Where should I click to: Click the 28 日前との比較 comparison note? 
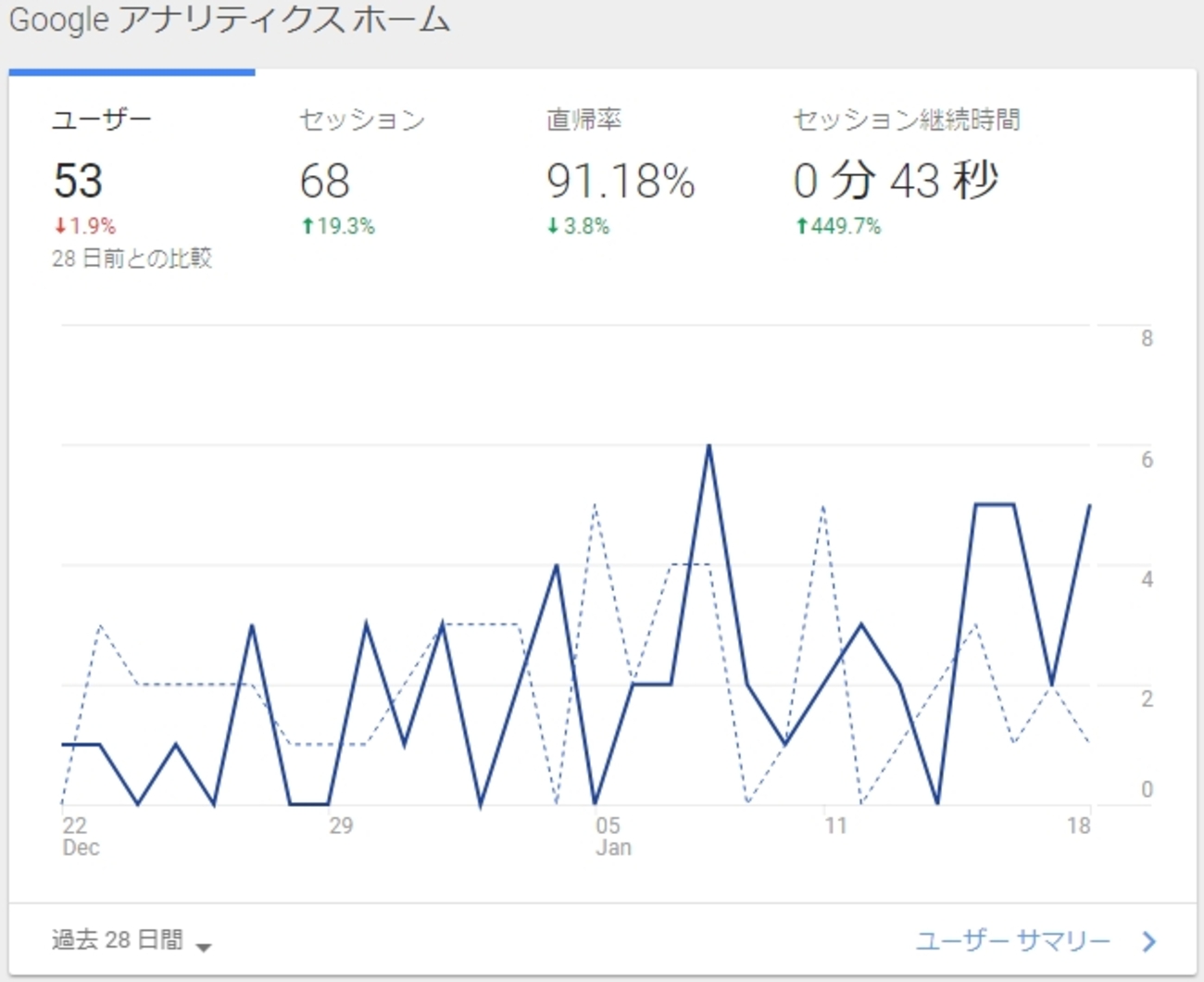(132, 258)
